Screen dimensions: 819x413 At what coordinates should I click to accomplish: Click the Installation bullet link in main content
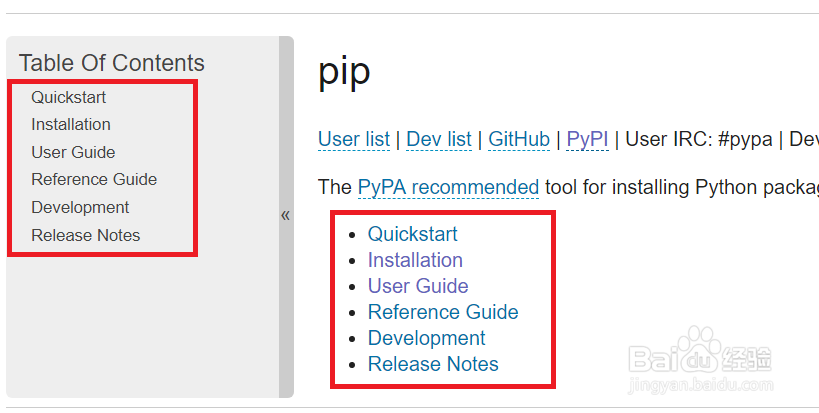pyautogui.click(x=415, y=260)
